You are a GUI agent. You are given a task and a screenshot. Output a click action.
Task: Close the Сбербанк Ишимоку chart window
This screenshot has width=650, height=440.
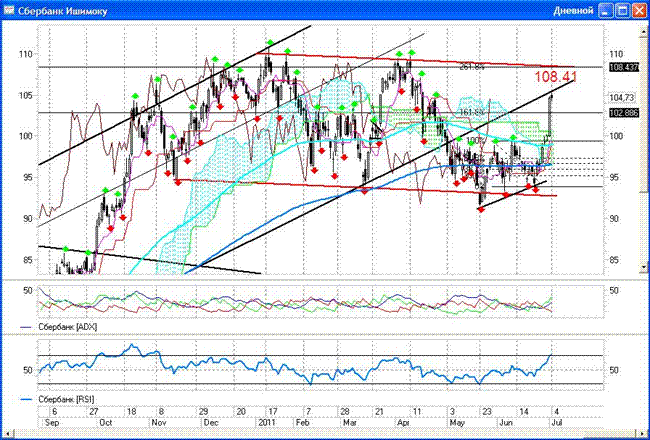(x=639, y=11)
